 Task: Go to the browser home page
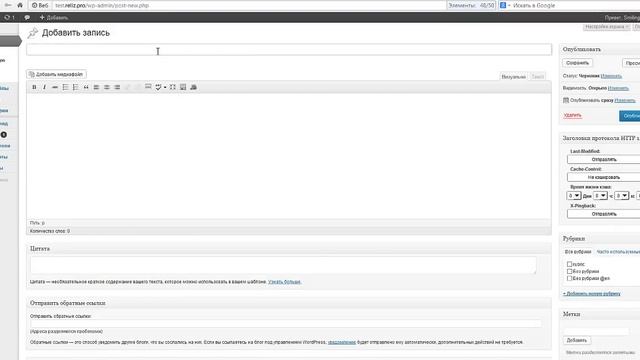[x=20, y=5]
